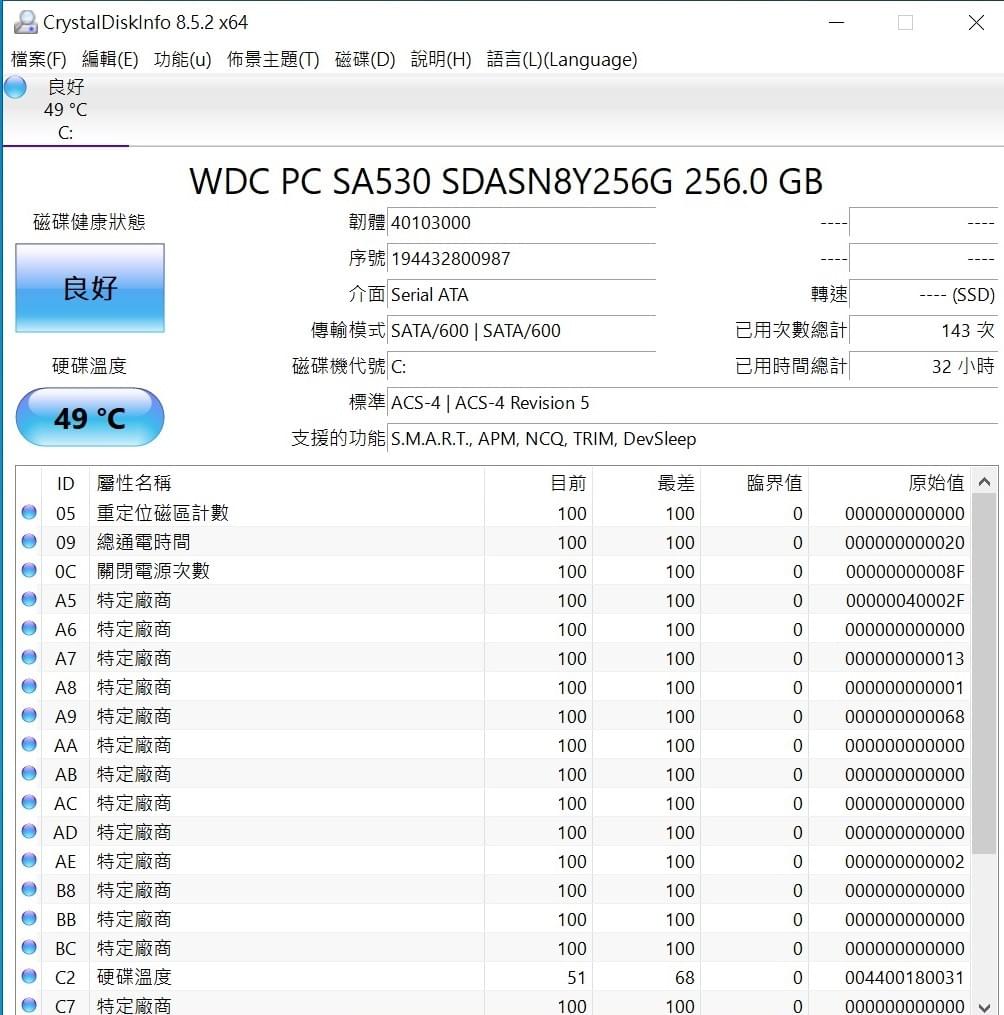Open the 檔案(F) menu
The image size is (1004, 1015).
pos(39,60)
